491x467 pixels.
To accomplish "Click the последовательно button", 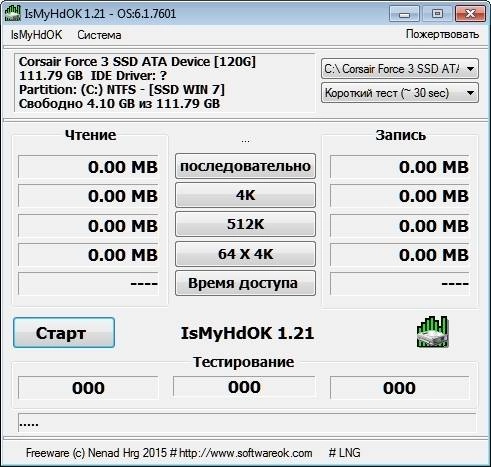I will coord(245,166).
